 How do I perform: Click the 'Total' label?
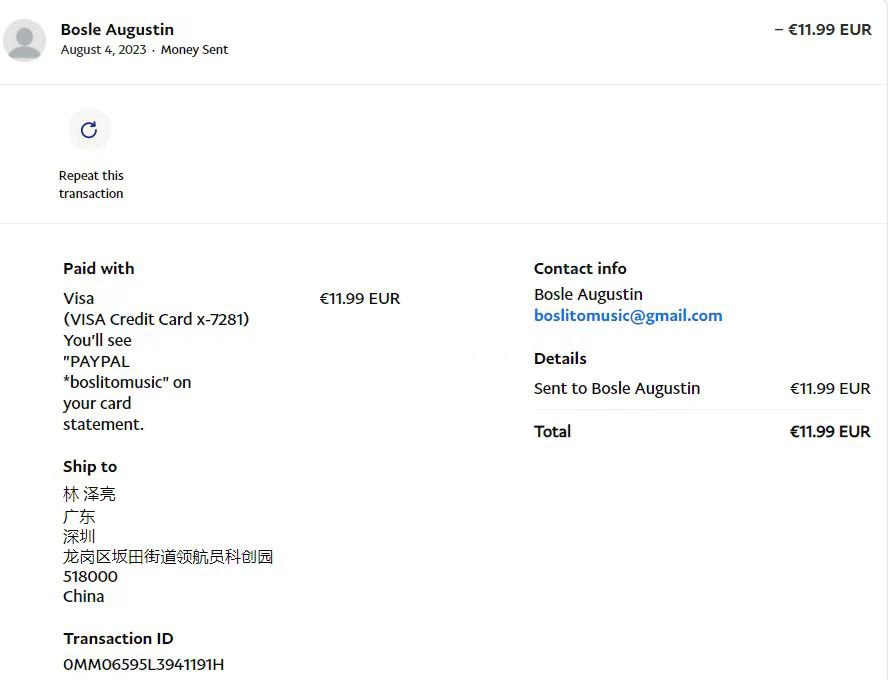[552, 431]
